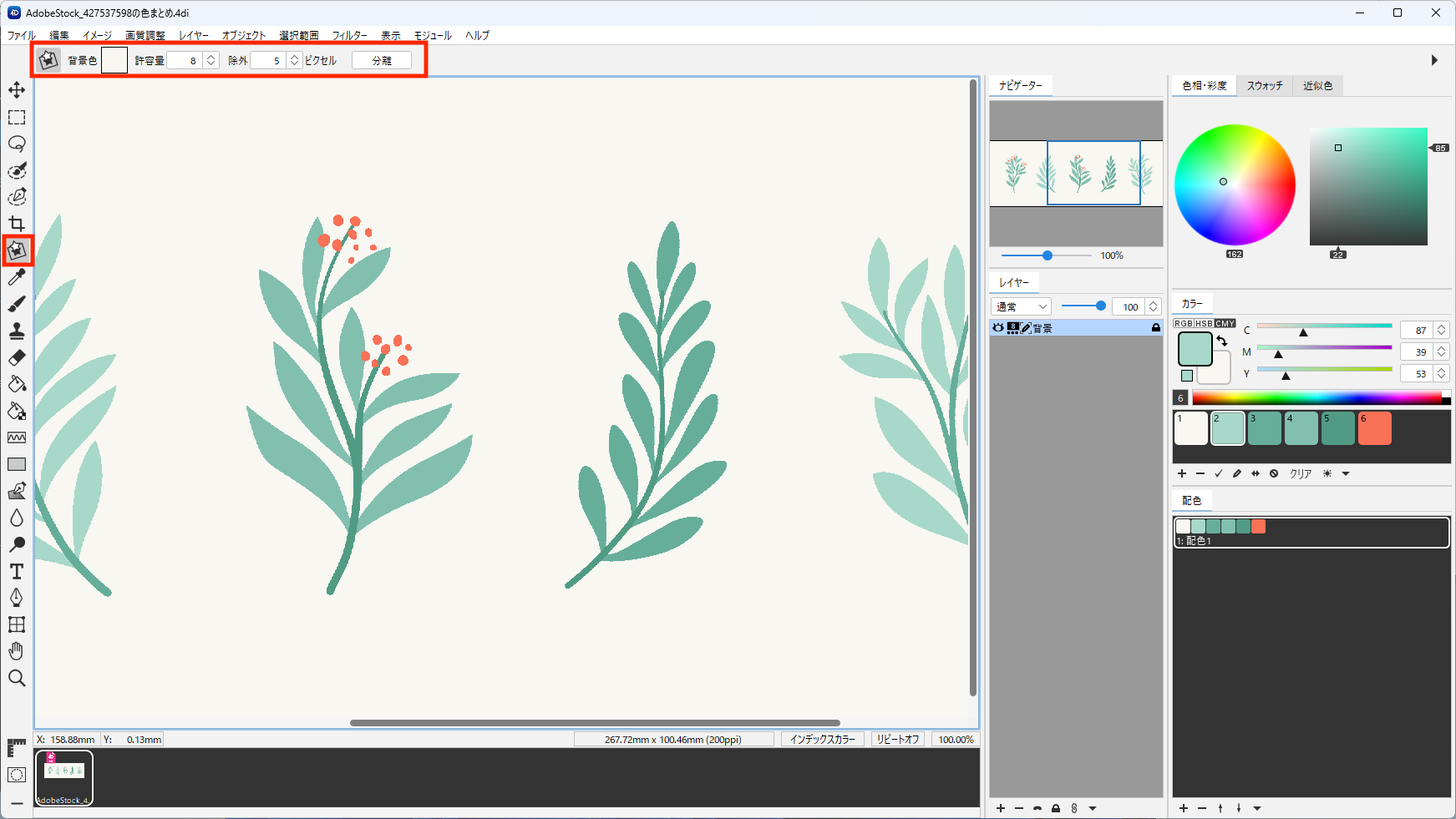This screenshot has height=819, width=1456.
Task: Open the 通常 blend mode dropdown
Action: pos(1021,306)
